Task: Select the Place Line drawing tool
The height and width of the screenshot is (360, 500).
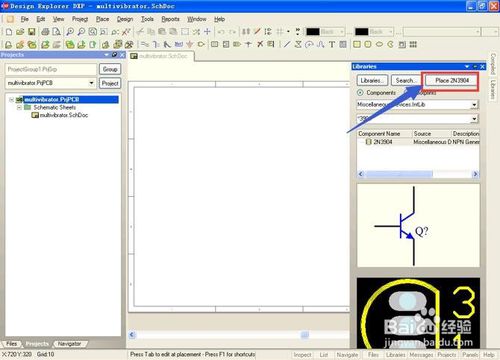Action: tap(287, 44)
